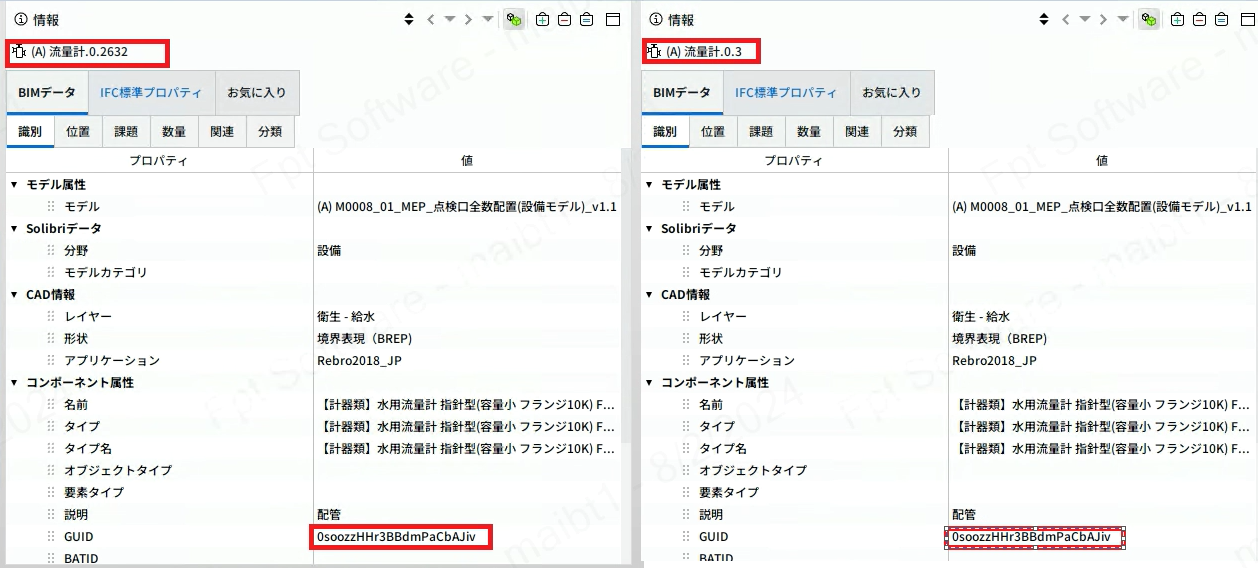Select 識別 sub-tab in left panel
This screenshot has height=568, width=1258.
pos(30,131)
